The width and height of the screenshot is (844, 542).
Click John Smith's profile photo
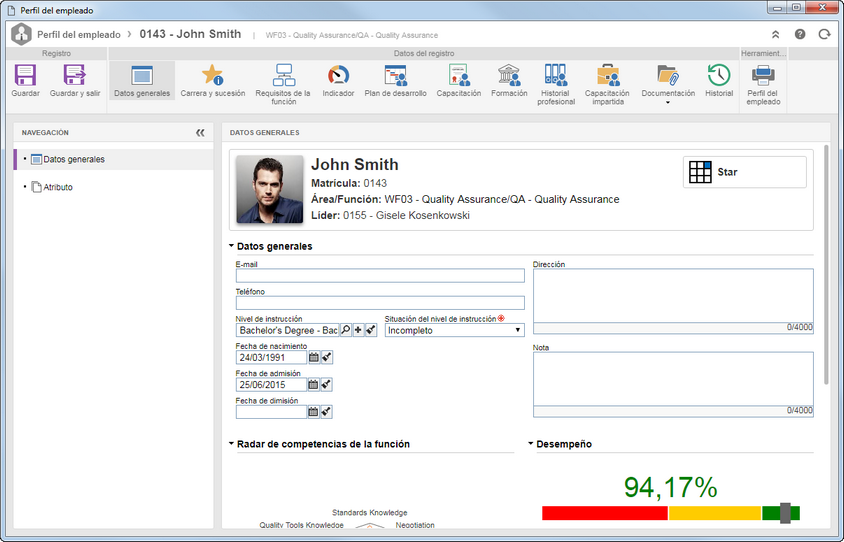pos(270,189)
